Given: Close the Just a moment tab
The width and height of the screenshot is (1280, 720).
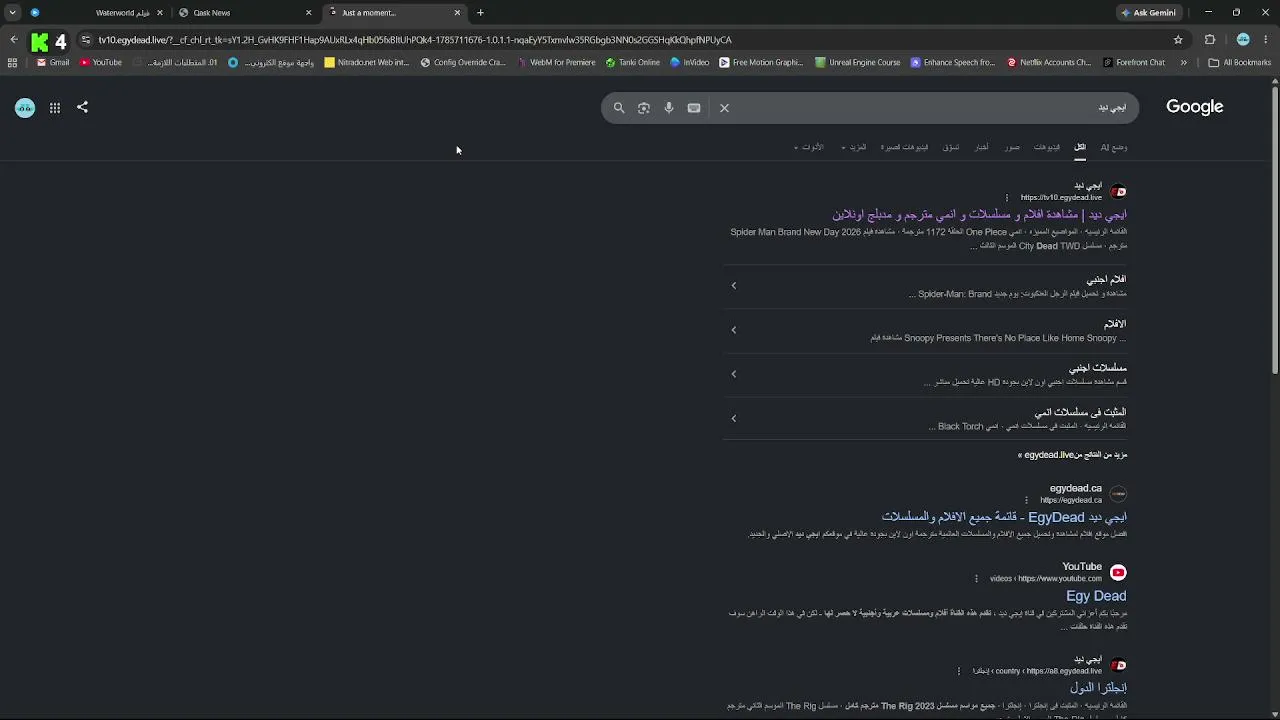Looking at the screenshot, I should (457, 13).
